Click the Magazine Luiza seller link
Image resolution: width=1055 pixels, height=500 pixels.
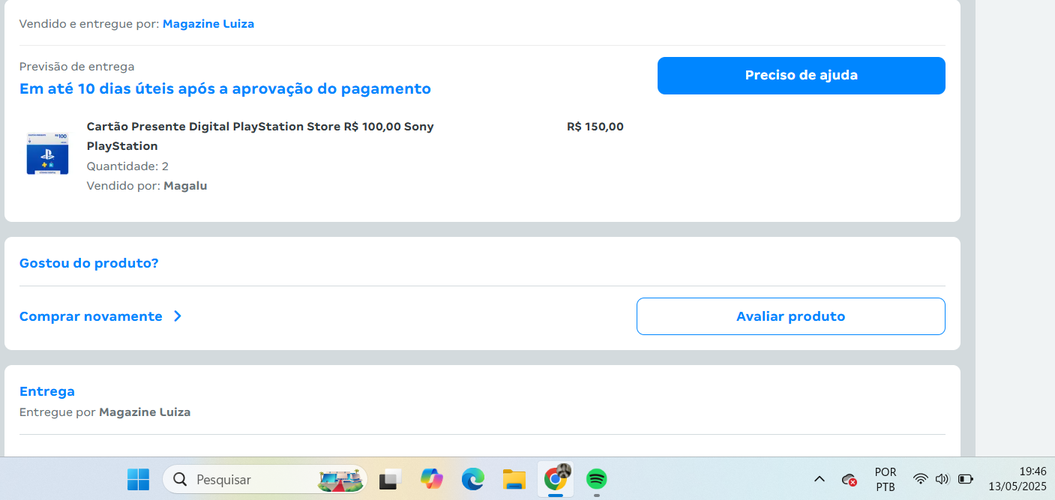tap(208, 24)
